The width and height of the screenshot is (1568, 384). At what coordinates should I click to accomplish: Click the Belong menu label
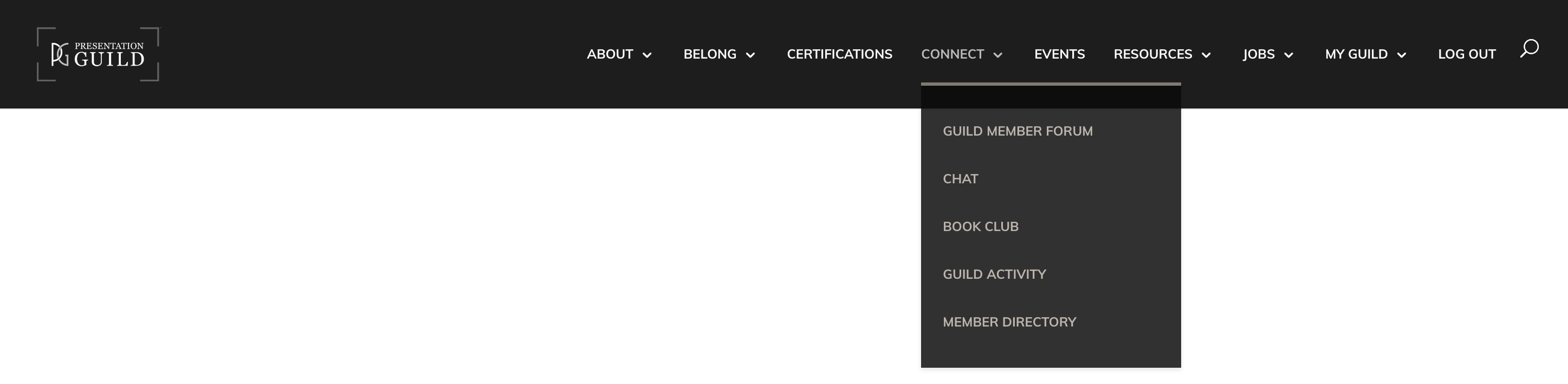[710, 54]
